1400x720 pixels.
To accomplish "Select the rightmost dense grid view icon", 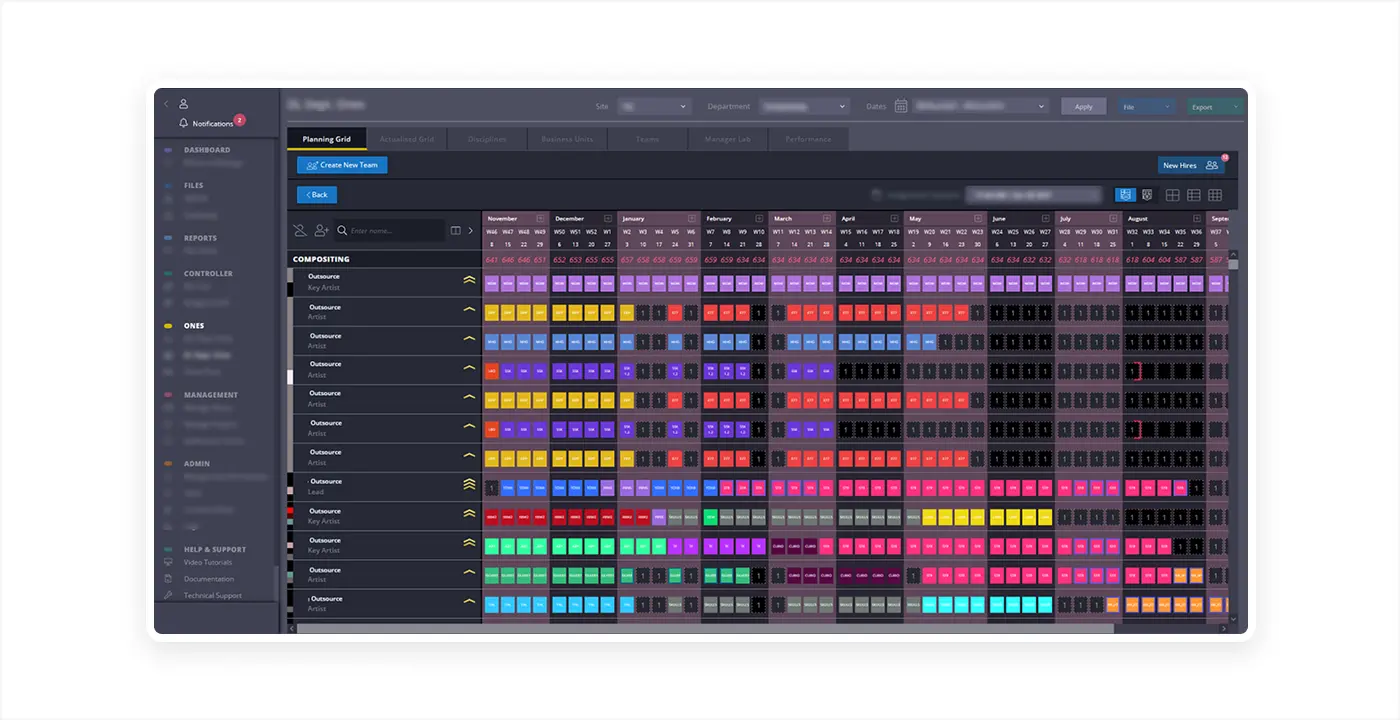I will click(x=1215, y=195).
